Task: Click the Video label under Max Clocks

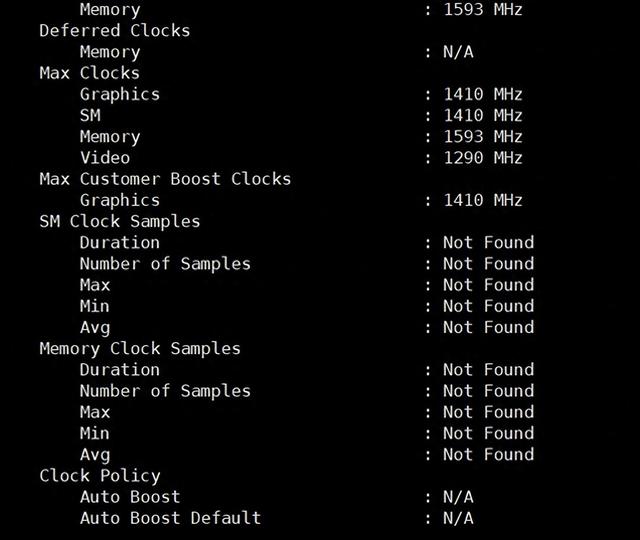Action: coord(105,158)
